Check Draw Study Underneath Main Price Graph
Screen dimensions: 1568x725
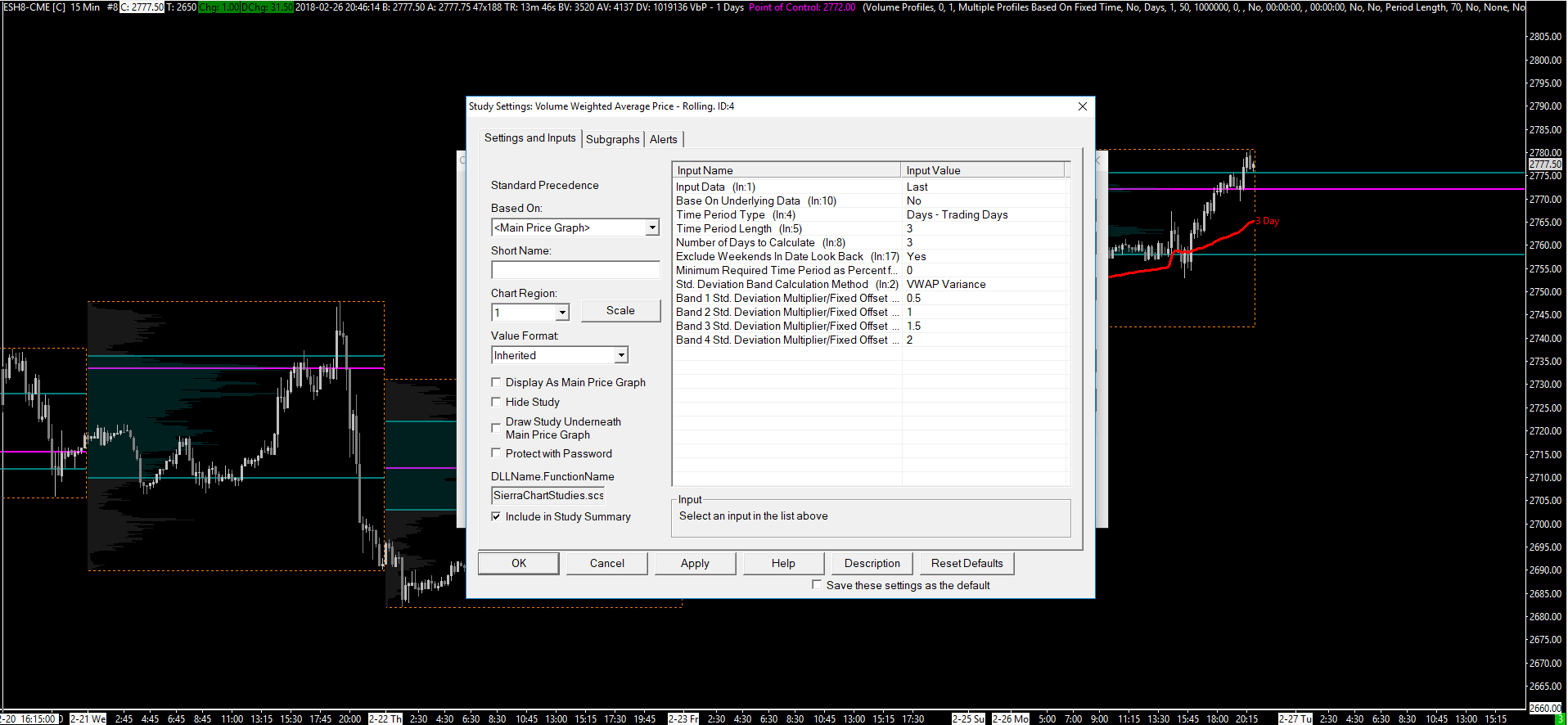click(496, 428)
